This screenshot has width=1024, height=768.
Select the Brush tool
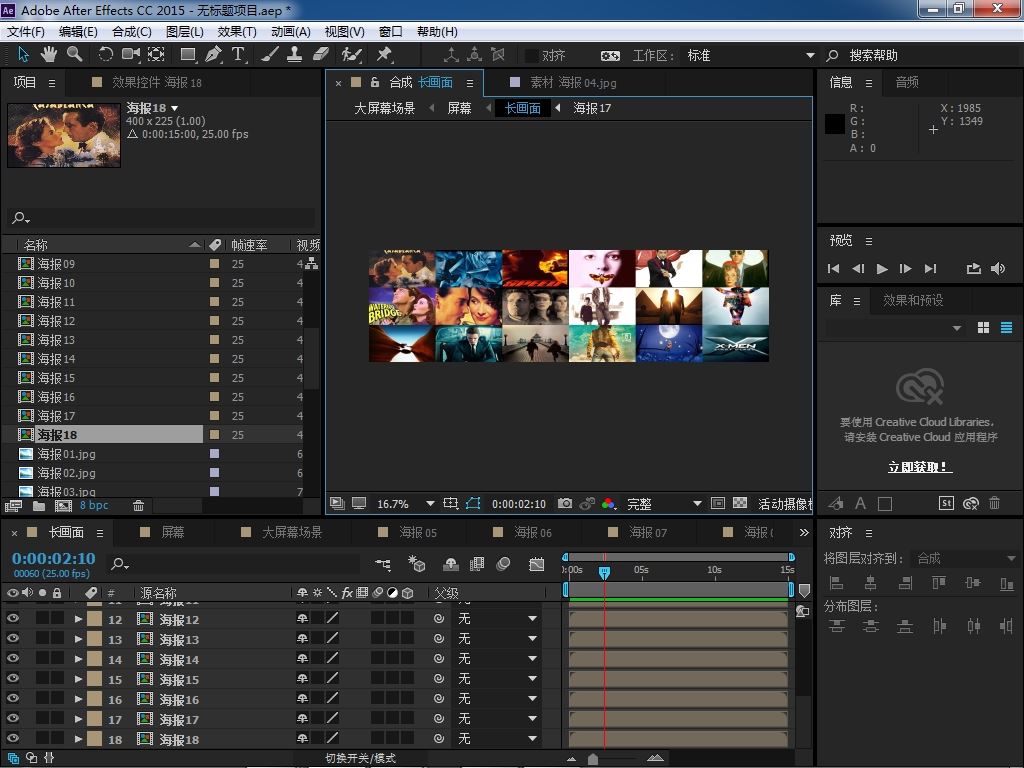(x=269, y=55)
